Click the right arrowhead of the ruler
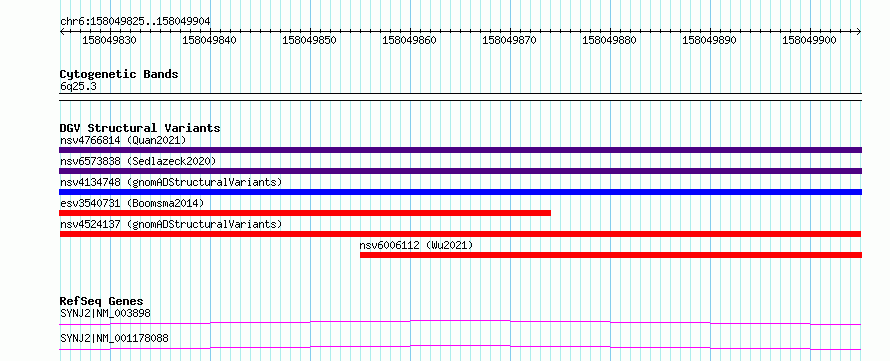890x361 pixels. tap(859, 31)
